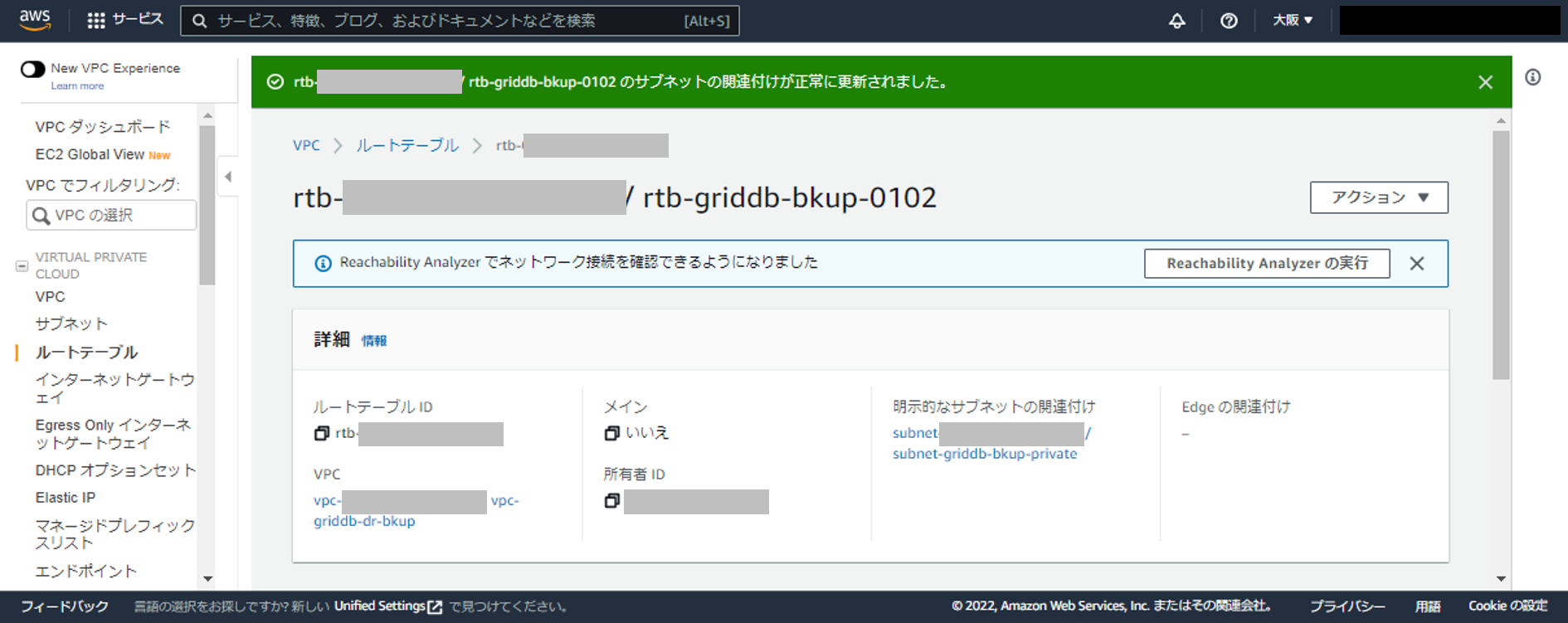This screenshot has width=1568, height=623.
Task: Collapse the sidebar with the arrow handle
Action: coord(228,176)
